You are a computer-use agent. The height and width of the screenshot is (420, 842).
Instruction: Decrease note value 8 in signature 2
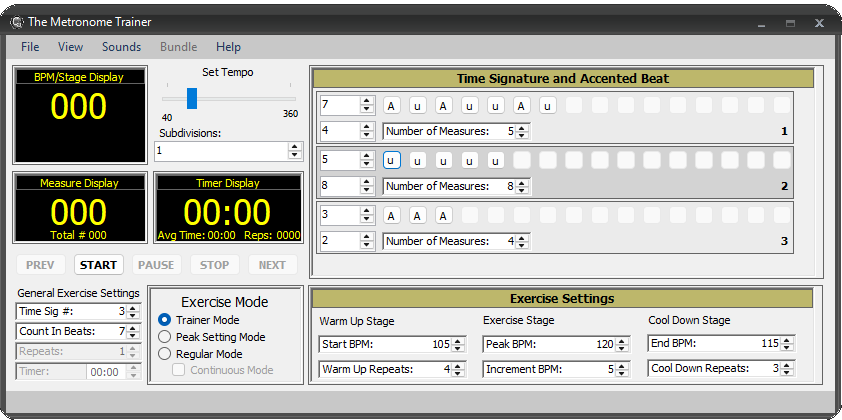[367, 189]
